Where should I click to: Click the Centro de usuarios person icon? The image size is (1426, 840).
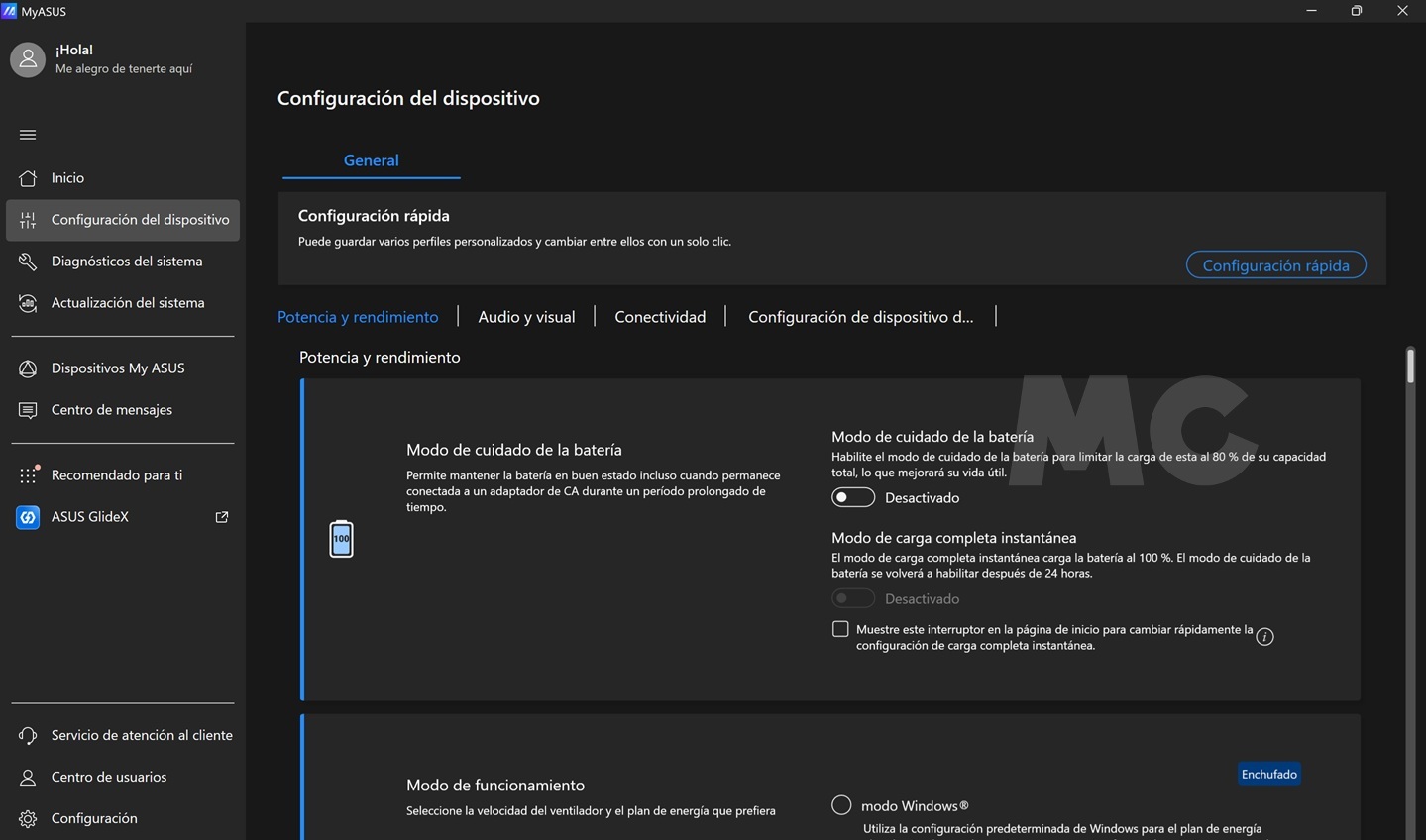pyautogui.click(x=28, y=777)
